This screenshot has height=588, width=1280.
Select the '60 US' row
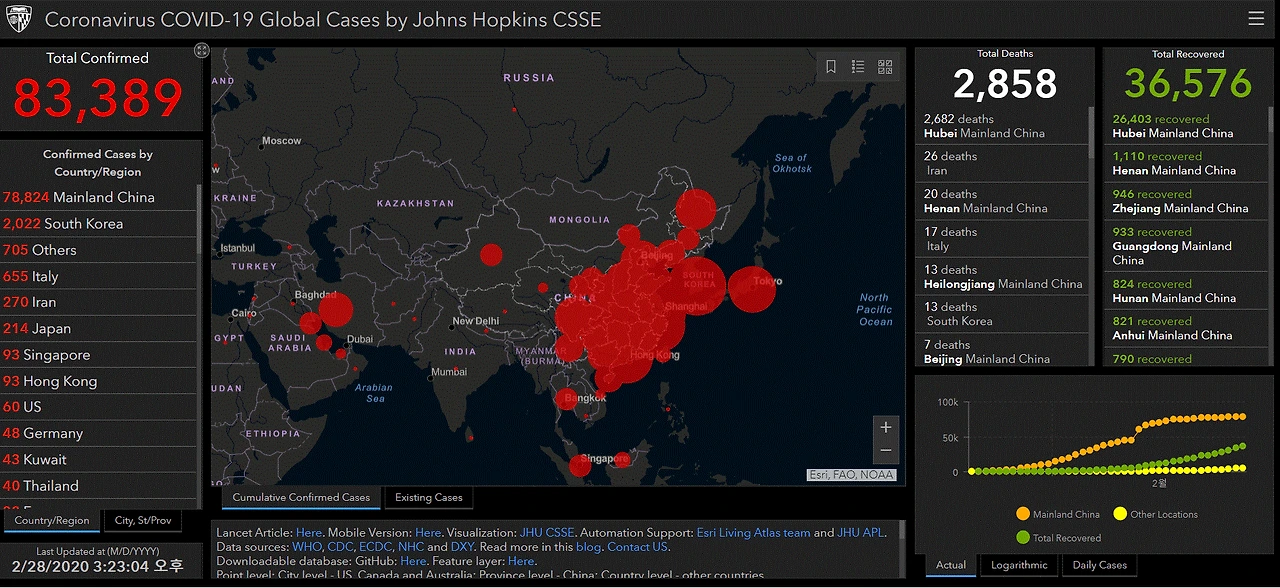99,407
